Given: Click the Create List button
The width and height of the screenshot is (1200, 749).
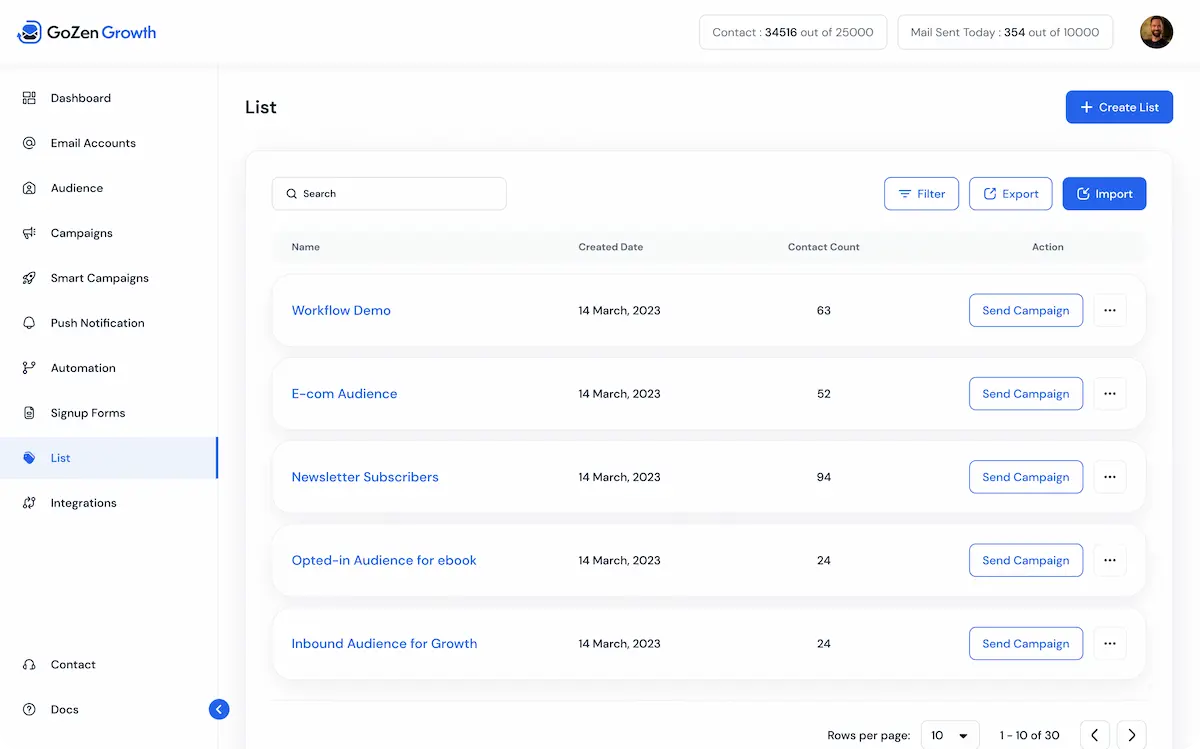Looking at the screenshot, I should tap(1119, 107).
